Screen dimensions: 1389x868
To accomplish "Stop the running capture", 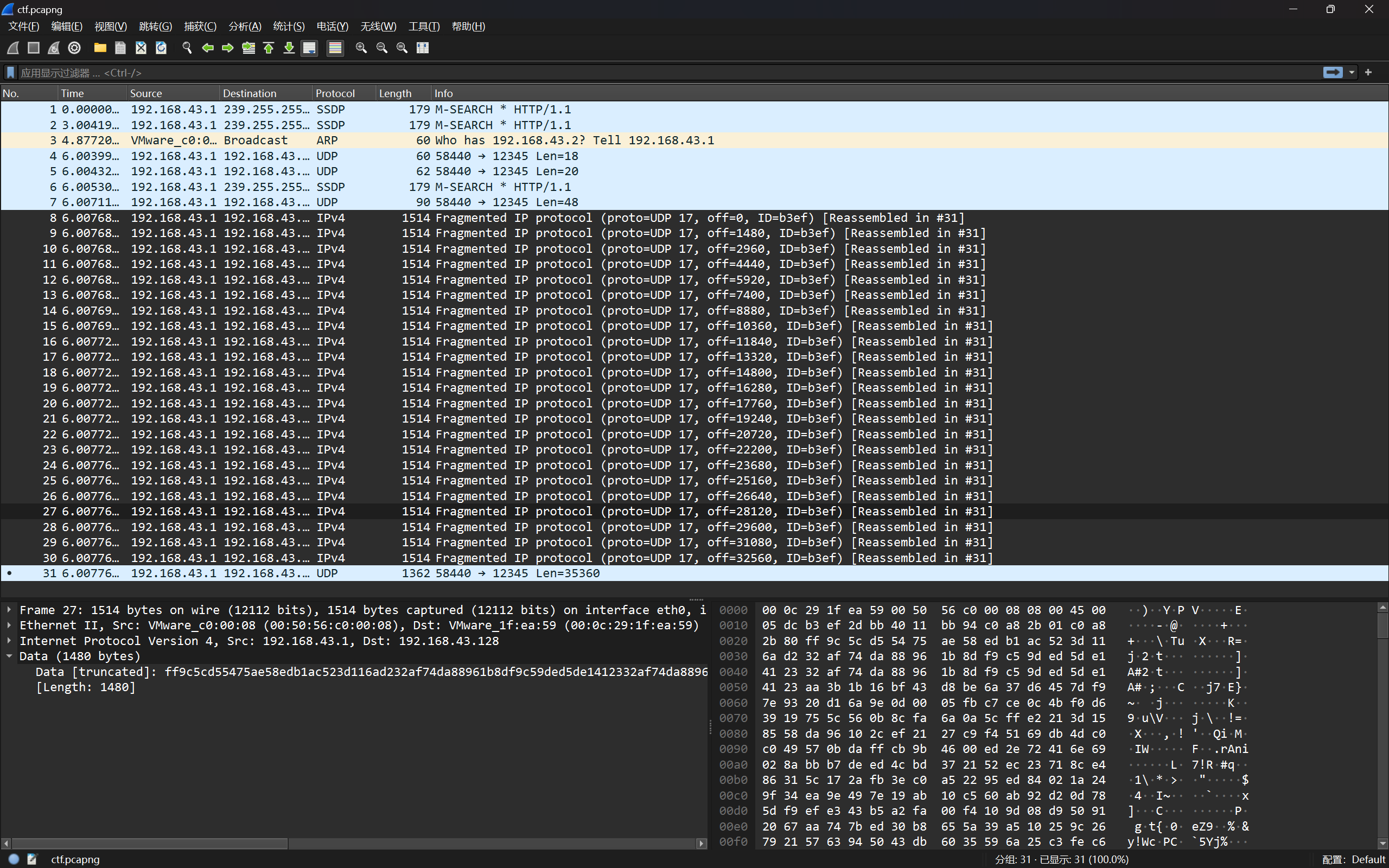I will [34, 48].
